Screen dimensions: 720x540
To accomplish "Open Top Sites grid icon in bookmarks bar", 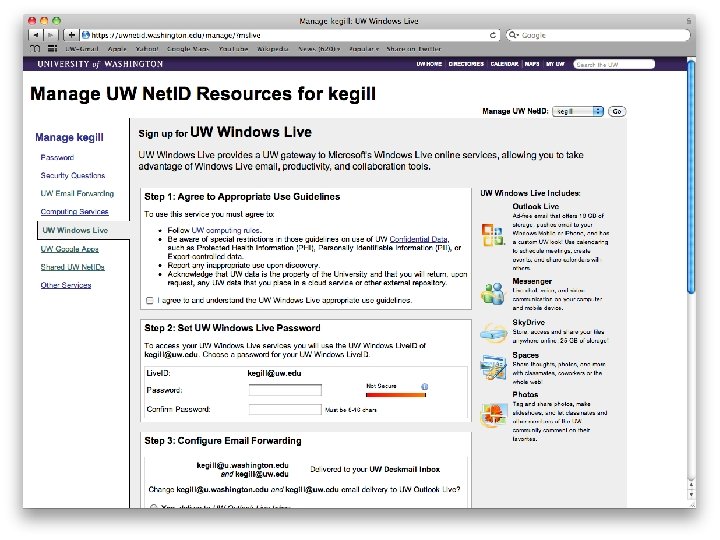I will (52, 49).
